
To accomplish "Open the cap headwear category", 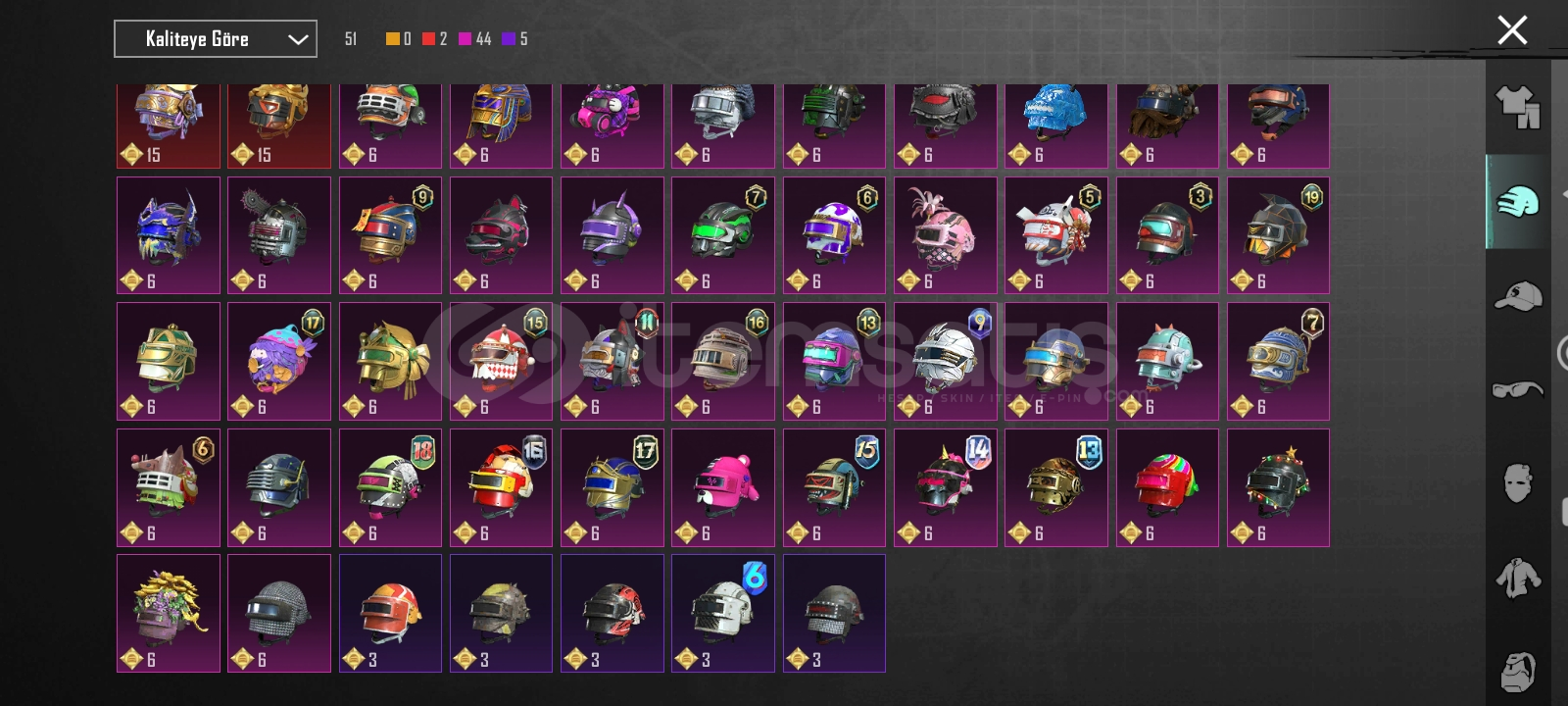I will tap(1517, 296).
